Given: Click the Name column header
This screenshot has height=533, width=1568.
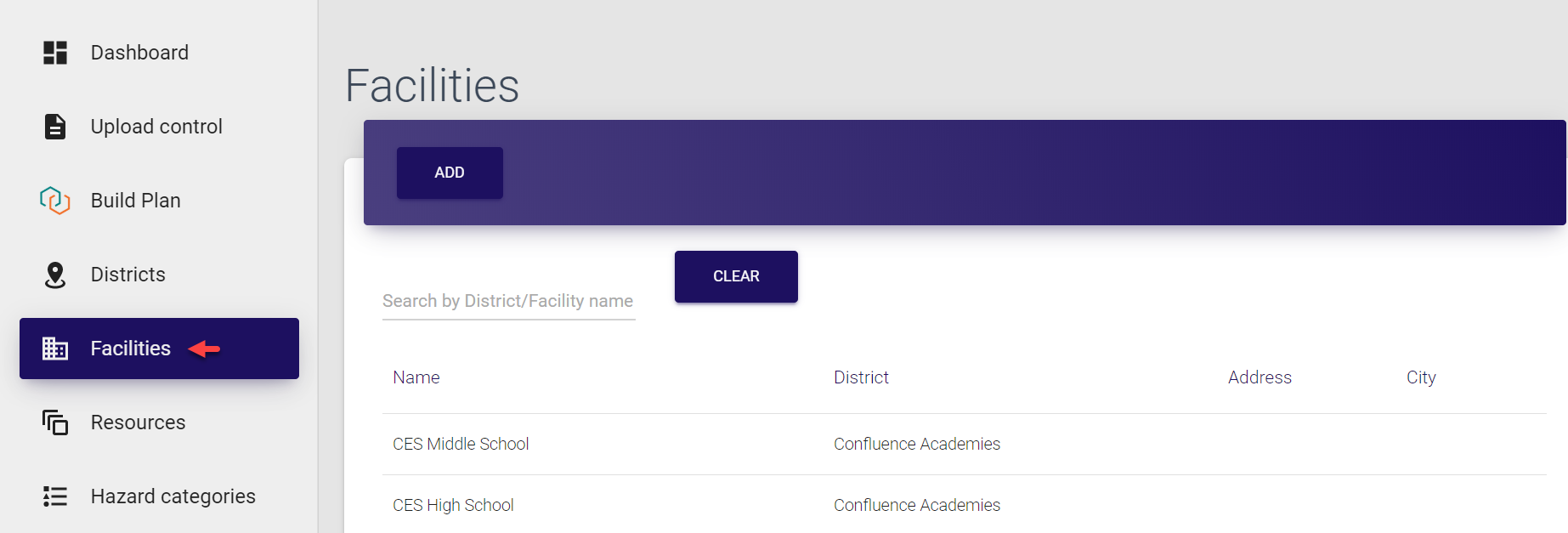Looking at the screenshot, I should click(416, 377).
